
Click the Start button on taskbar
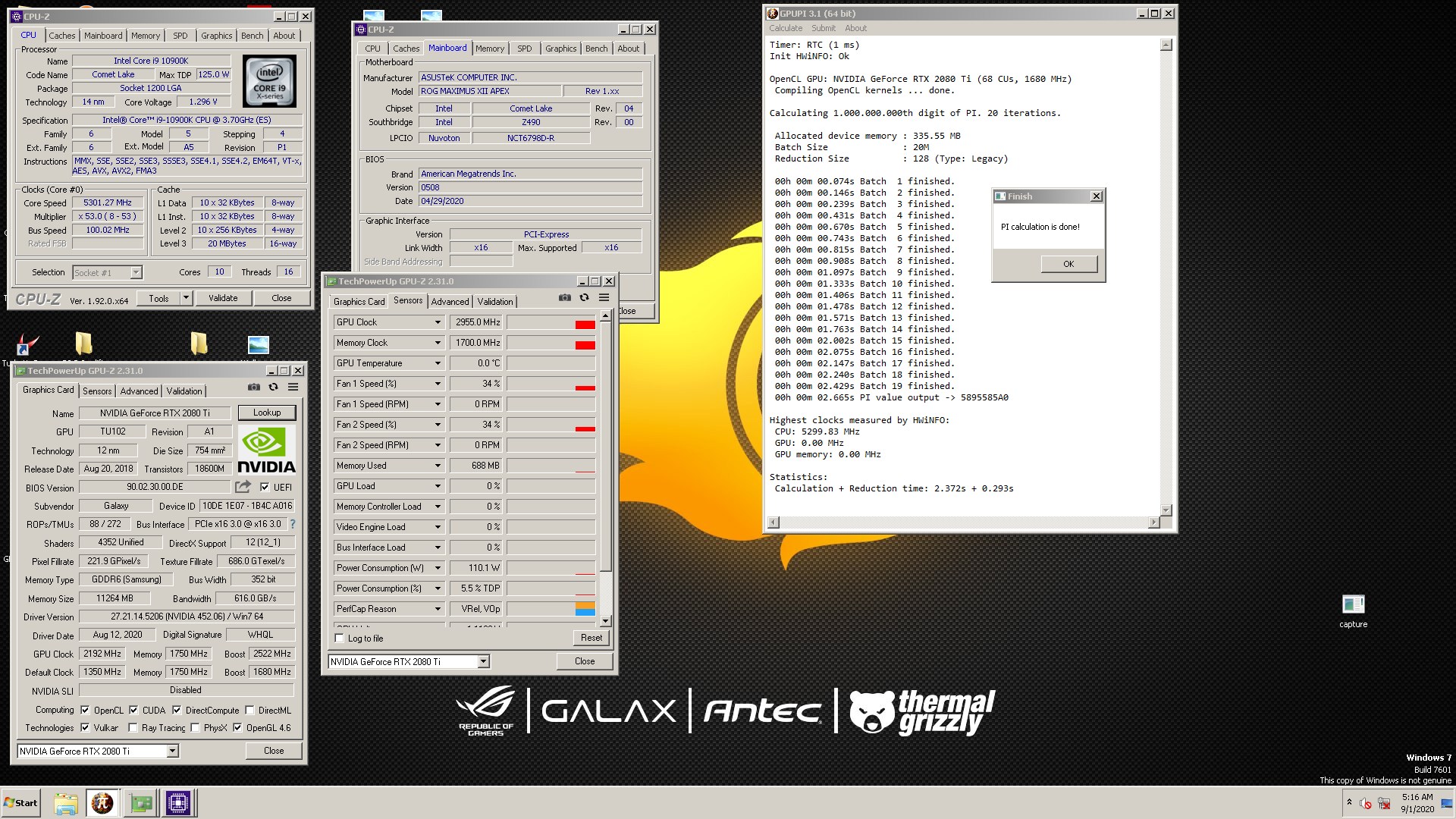21,803
